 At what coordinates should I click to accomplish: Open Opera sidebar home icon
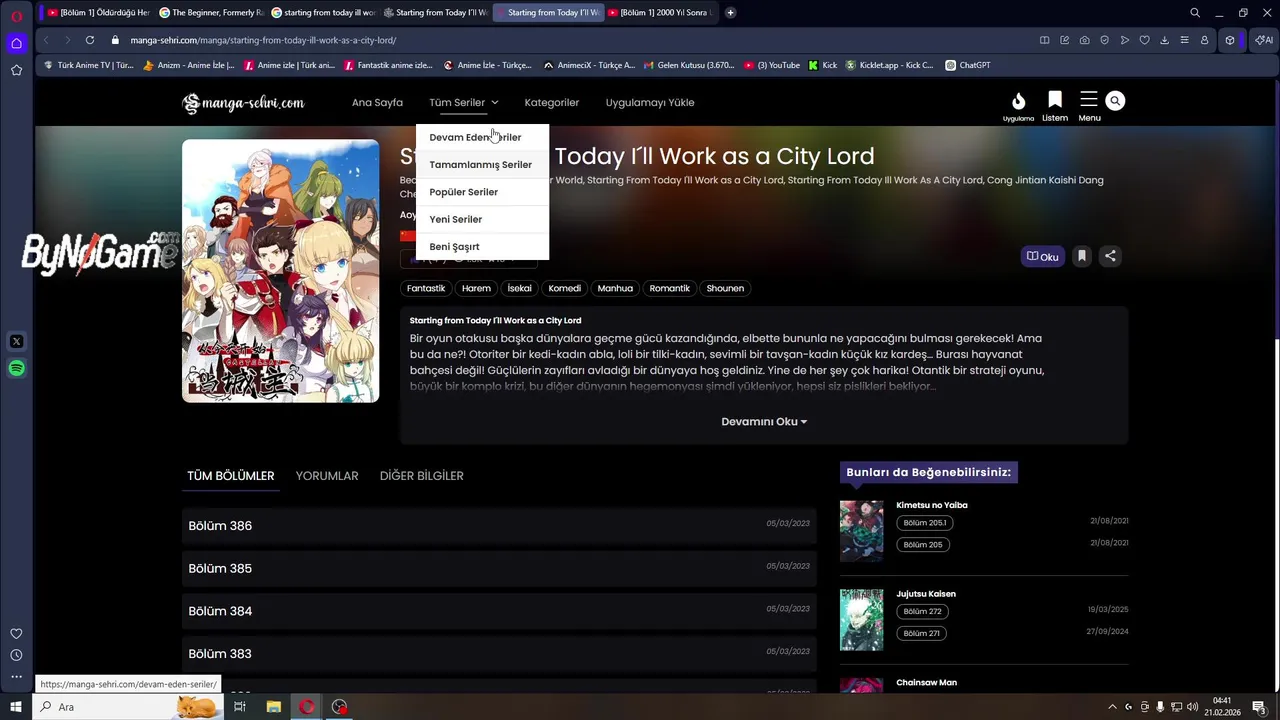click(16, 43)
